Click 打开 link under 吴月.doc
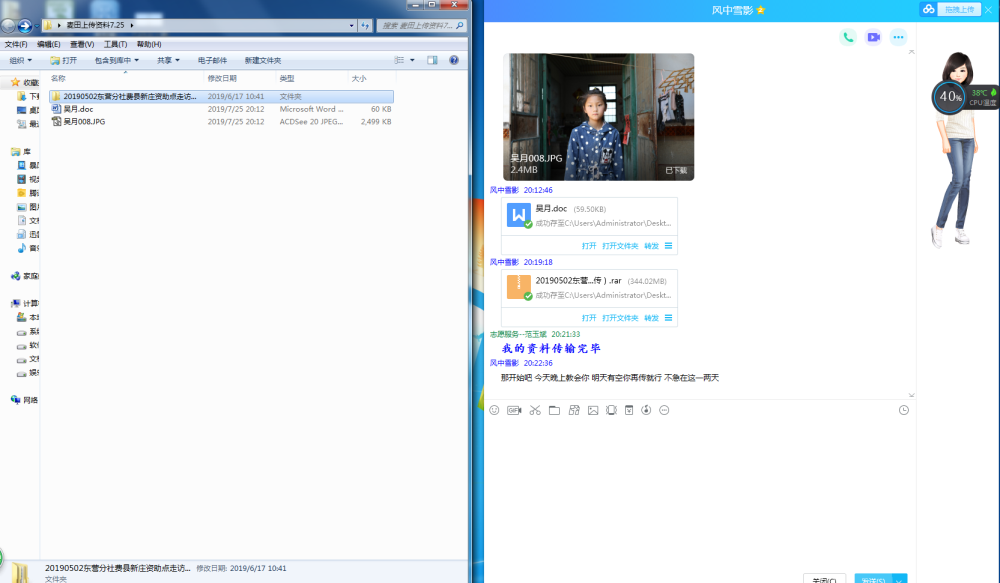The image size is (1000, 583). coord(589,246)
